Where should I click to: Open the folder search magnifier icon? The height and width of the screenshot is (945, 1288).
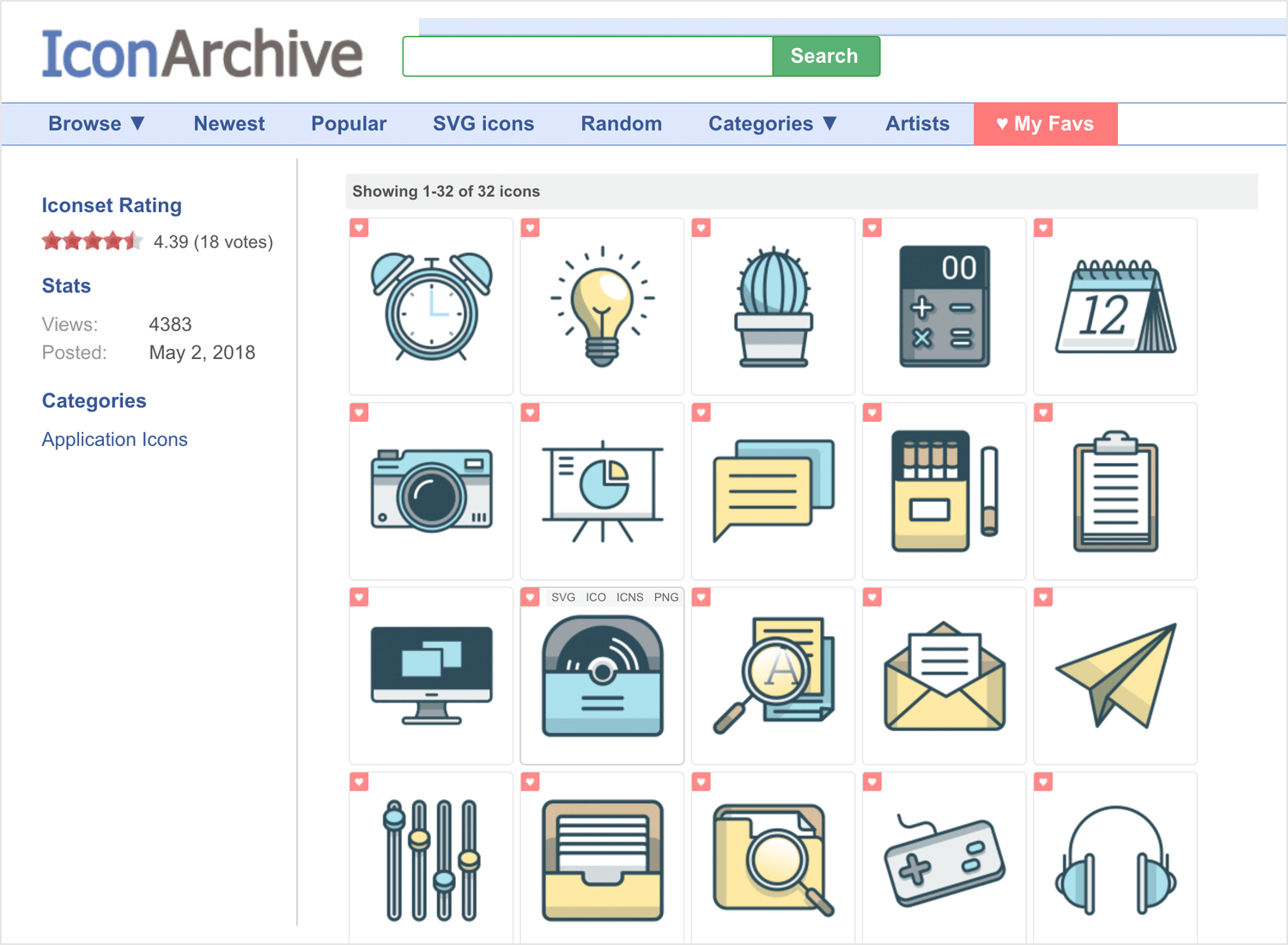tap(773, 859)
